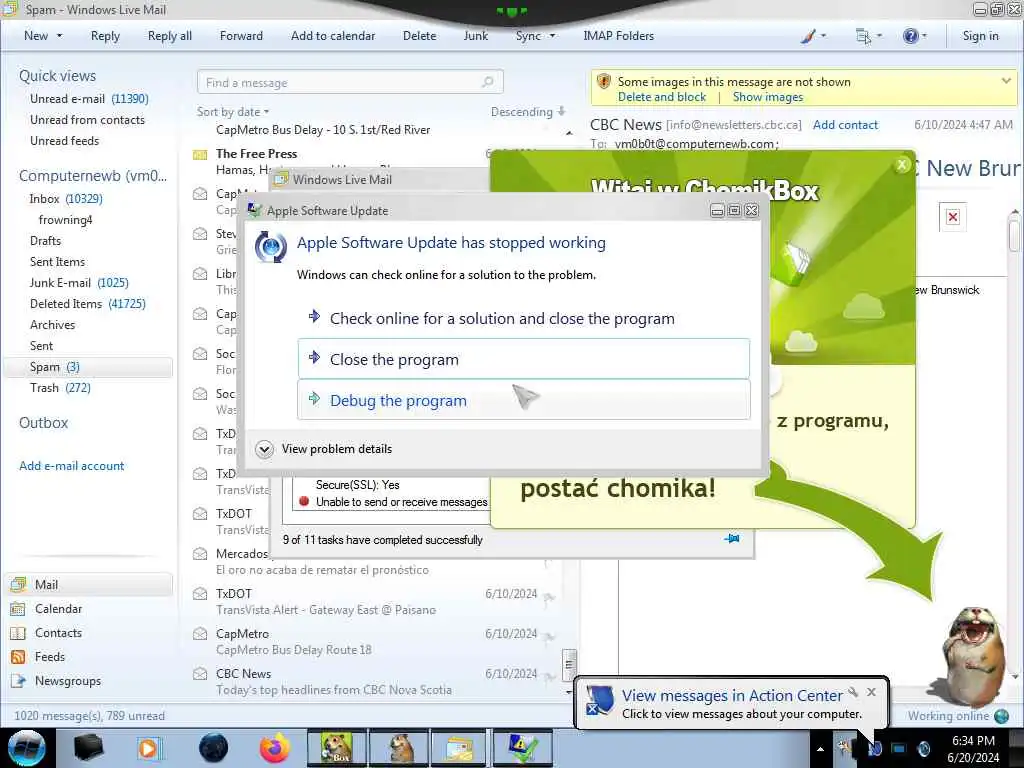The height and width of the screenshot is (768, 1024).
Task: Click the reading pane scrollbar thumb
Action: 1014,235
